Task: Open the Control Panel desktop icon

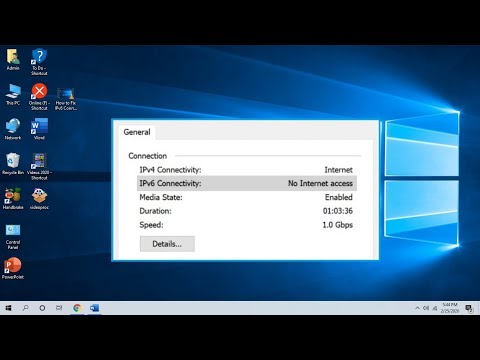Action: tap(13, 237)
